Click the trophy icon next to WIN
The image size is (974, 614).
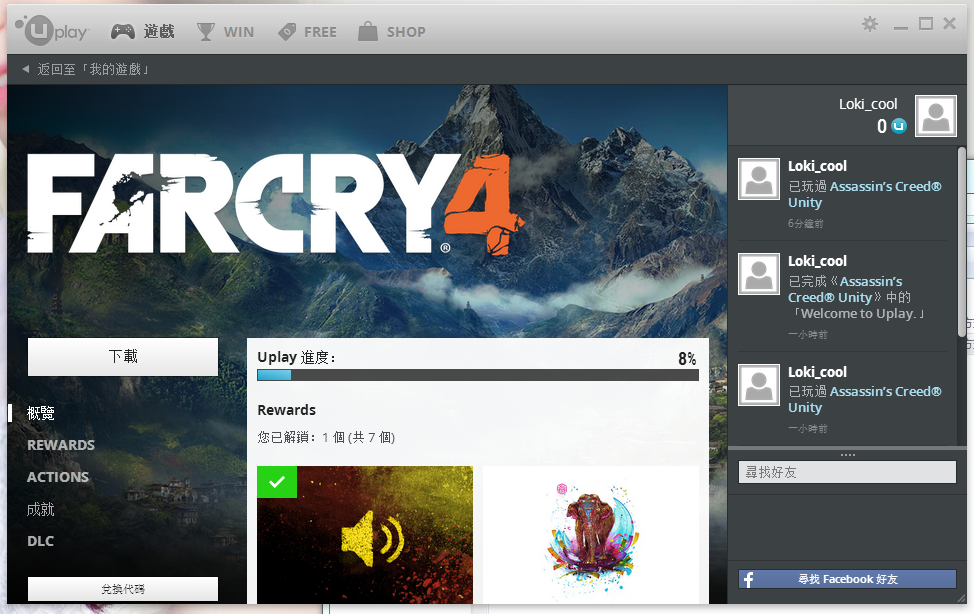(x=206, y=32)
